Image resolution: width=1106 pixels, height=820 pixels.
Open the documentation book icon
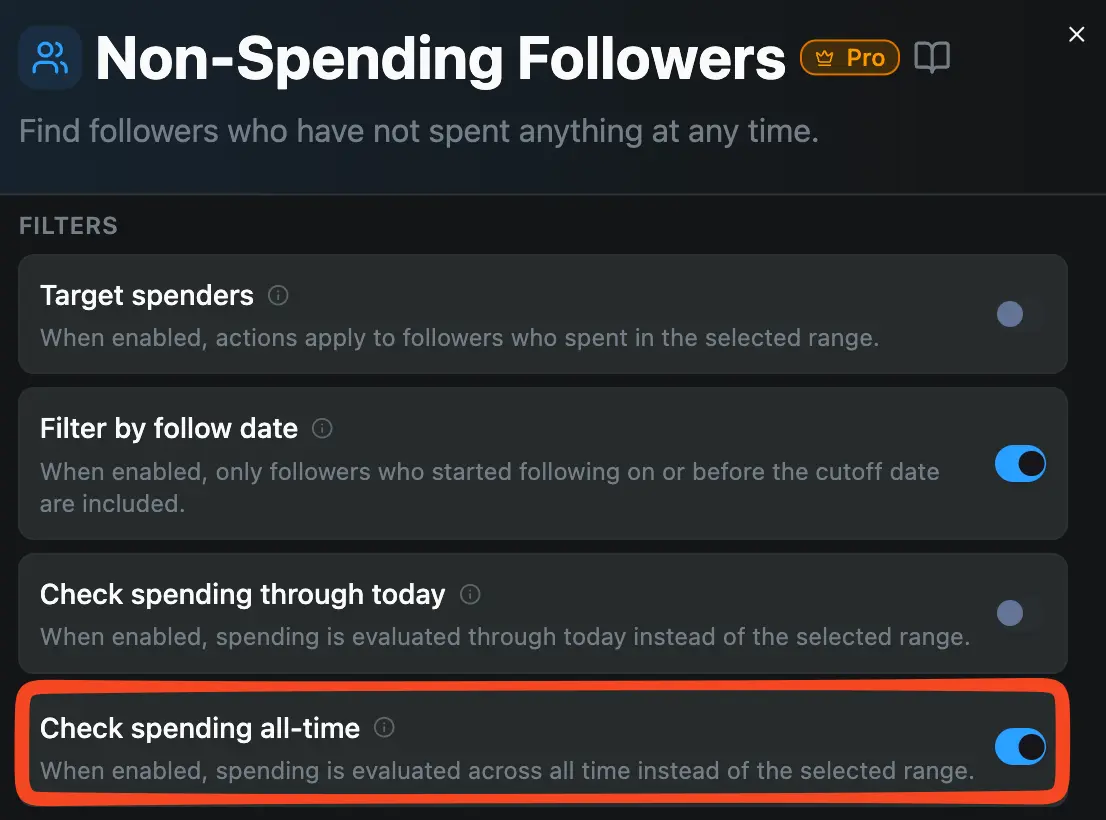point(932,57)
